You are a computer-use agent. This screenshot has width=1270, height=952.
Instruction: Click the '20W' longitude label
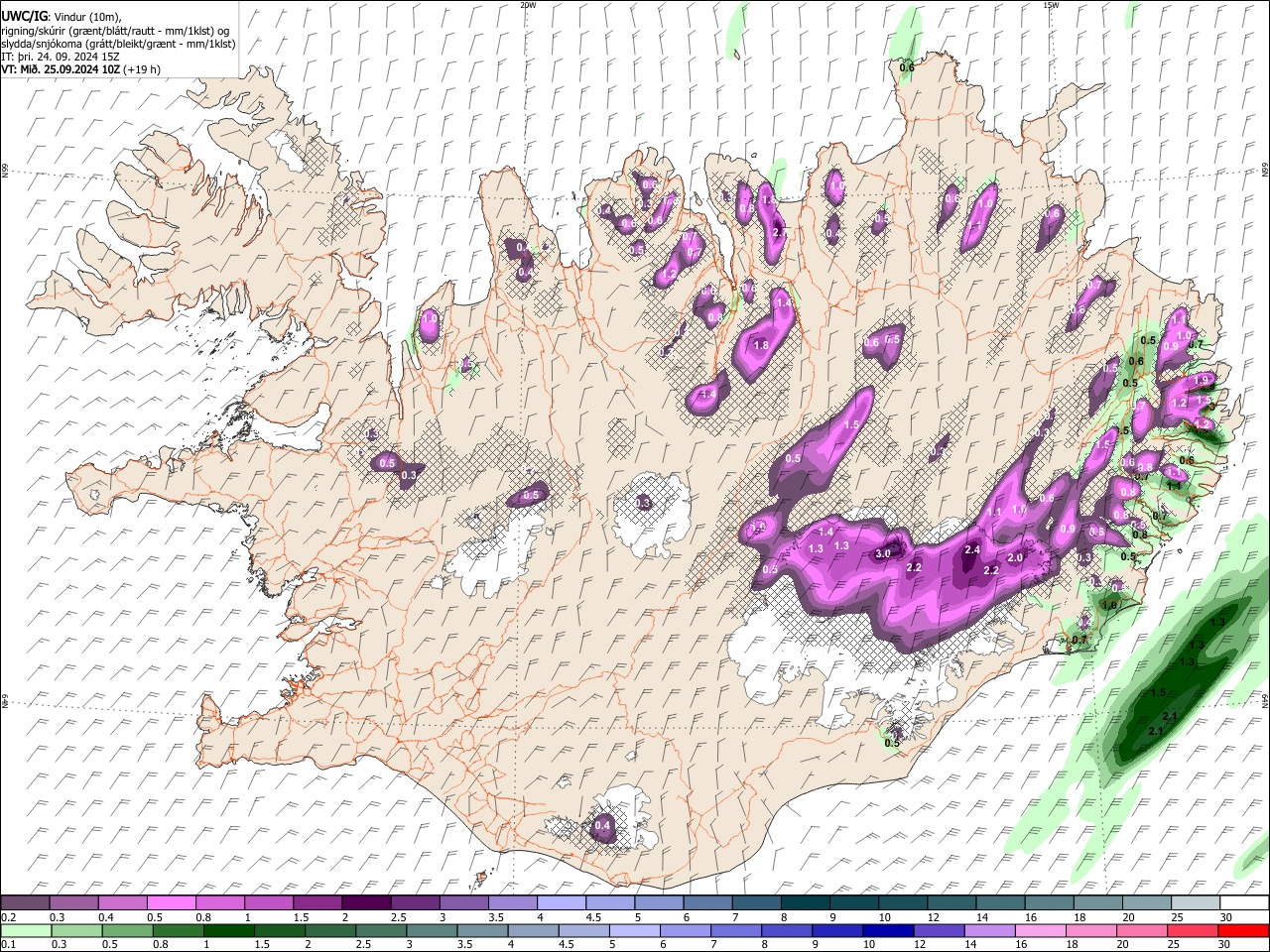pos(528,5)
